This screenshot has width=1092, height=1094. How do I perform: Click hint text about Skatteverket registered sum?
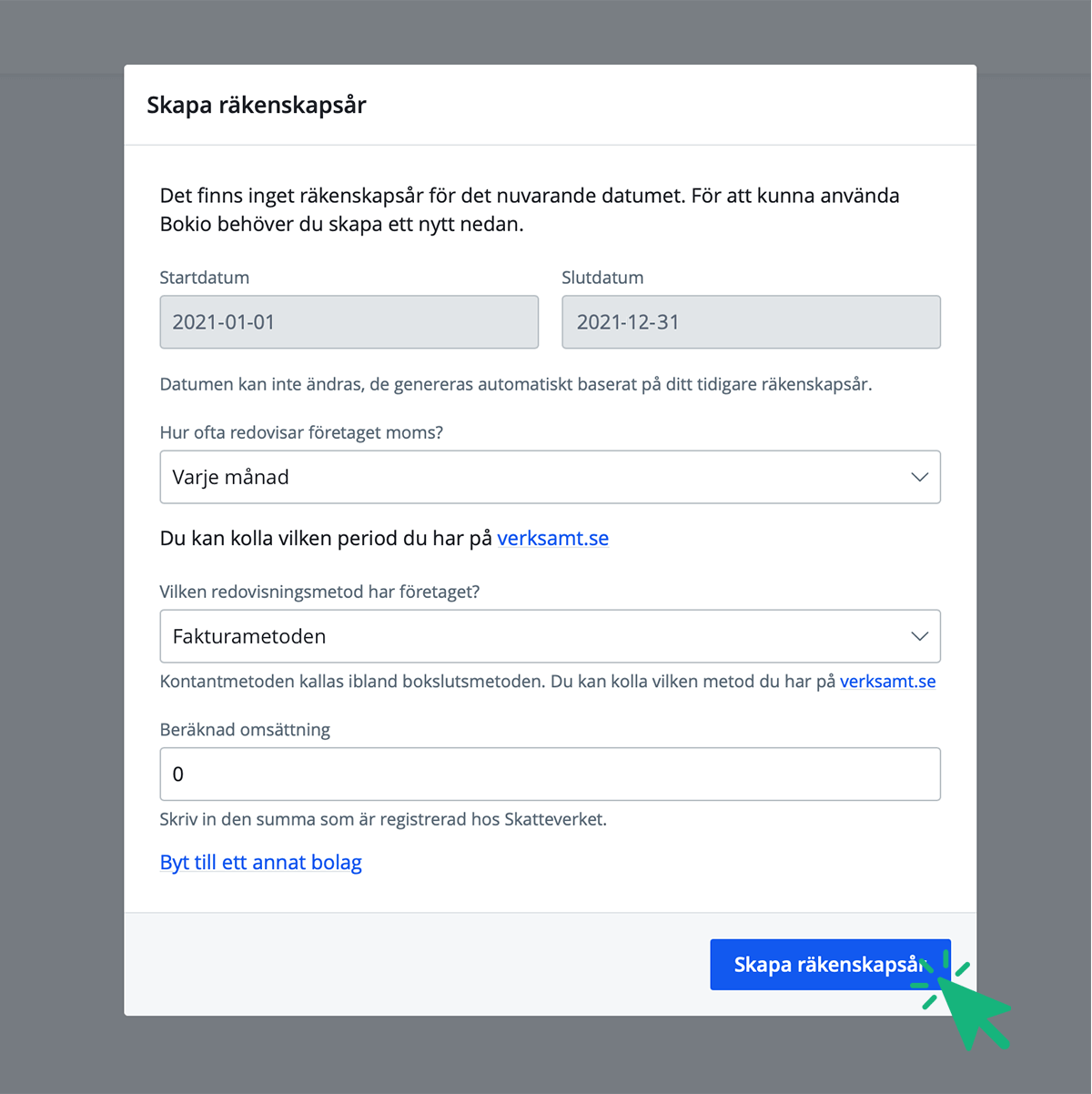[382, 819]
